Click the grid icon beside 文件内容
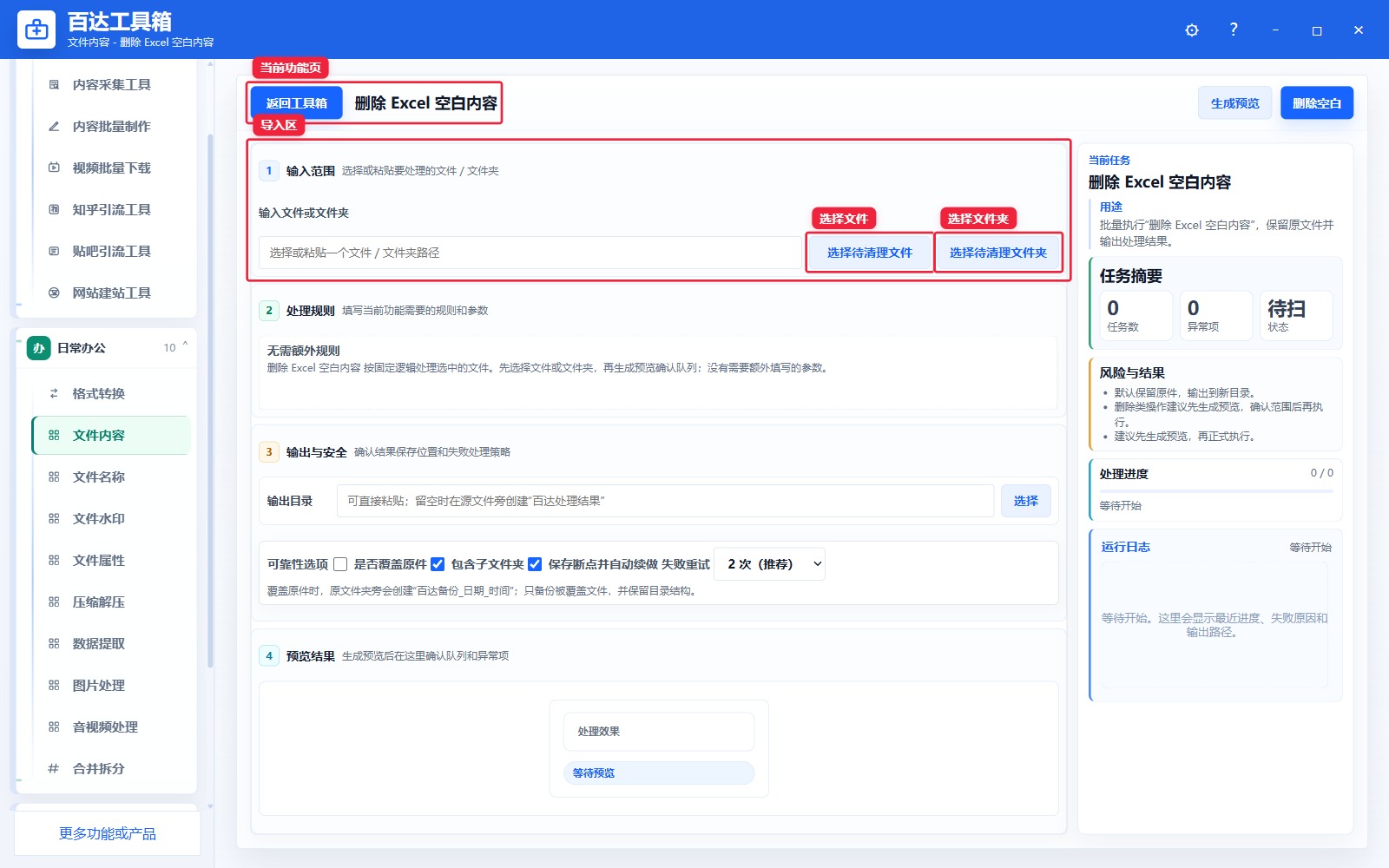The image size is (1389, 868). pos(54,435)
